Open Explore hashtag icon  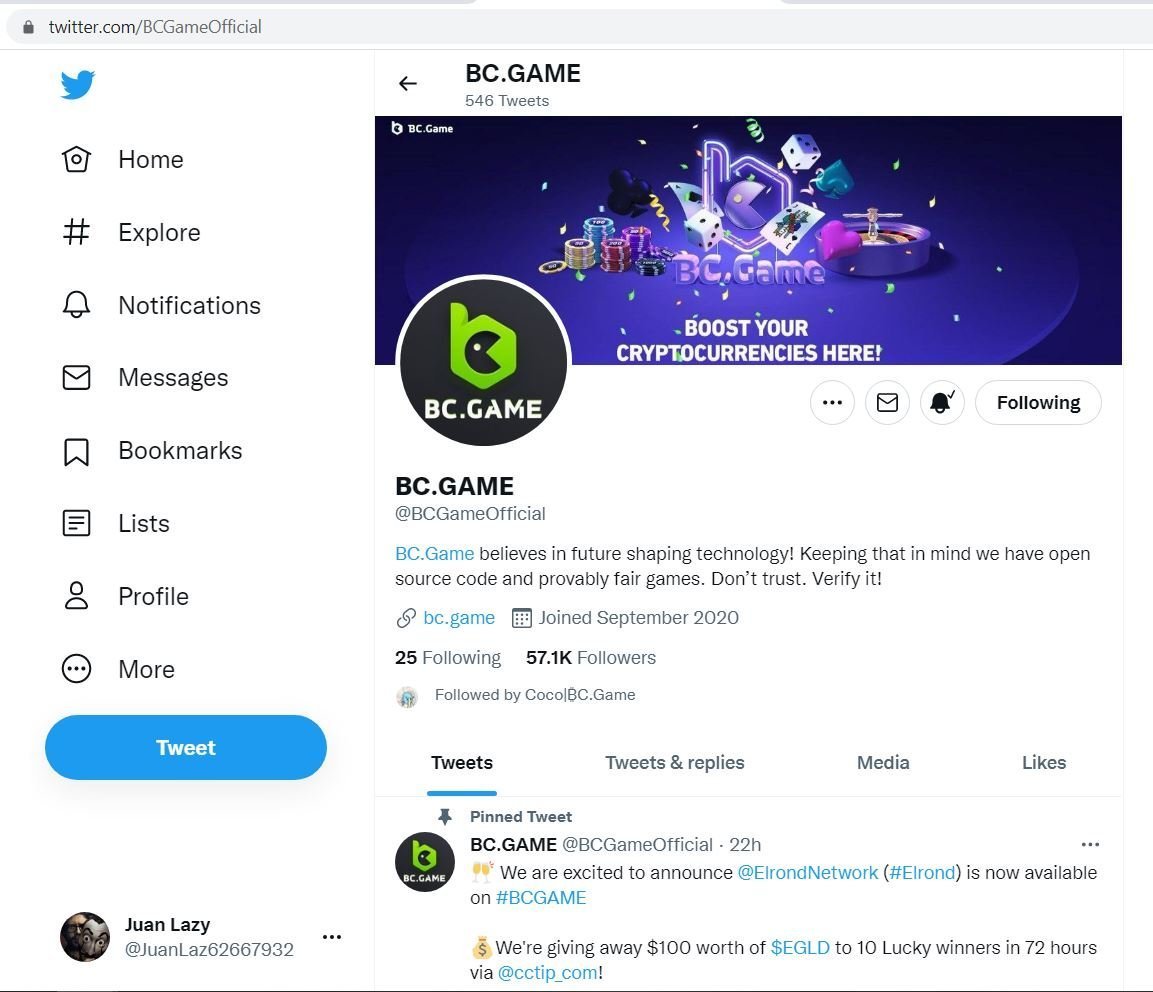click(77, 233)
